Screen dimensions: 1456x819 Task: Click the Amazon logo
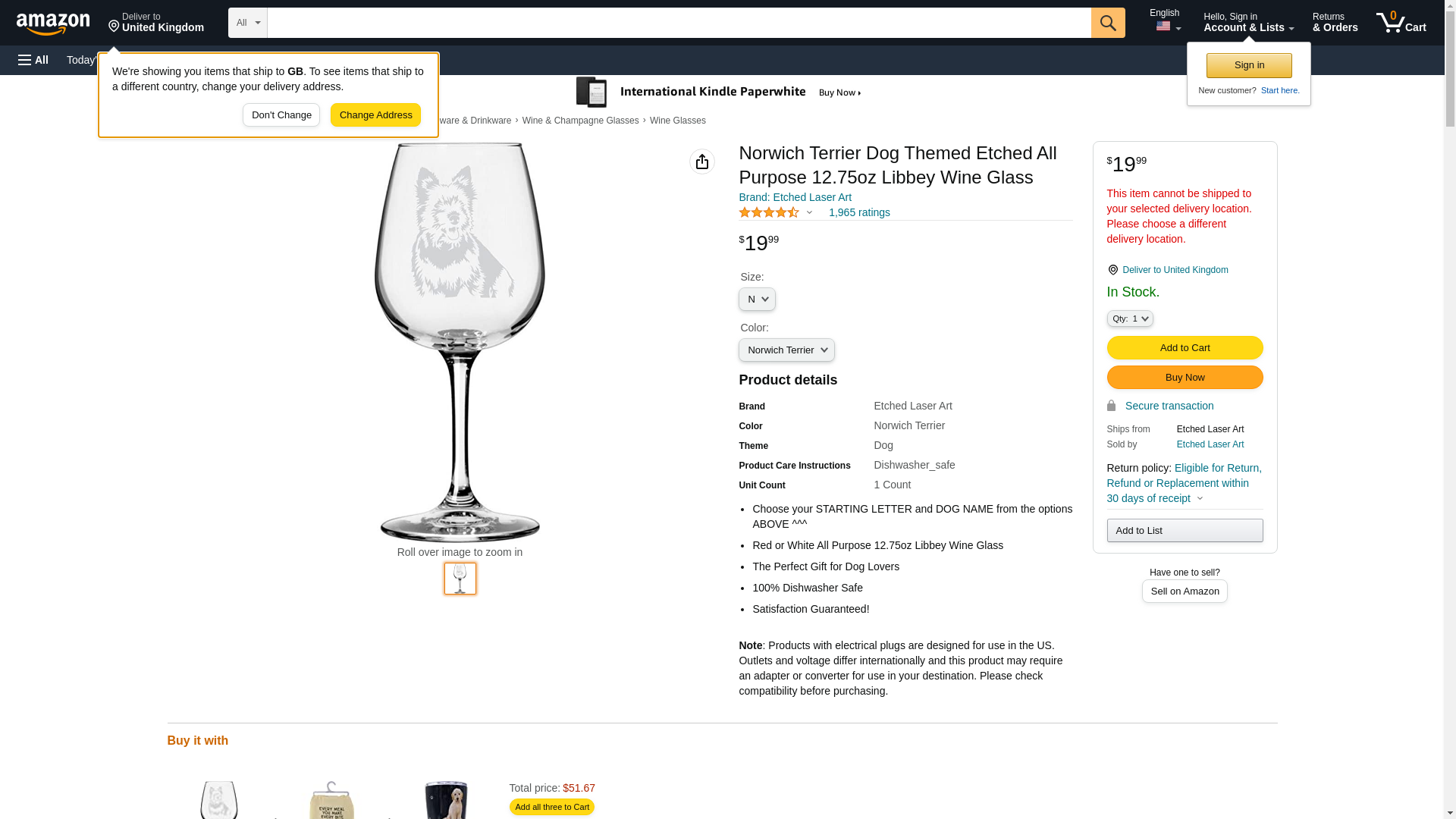click(53, 24)
